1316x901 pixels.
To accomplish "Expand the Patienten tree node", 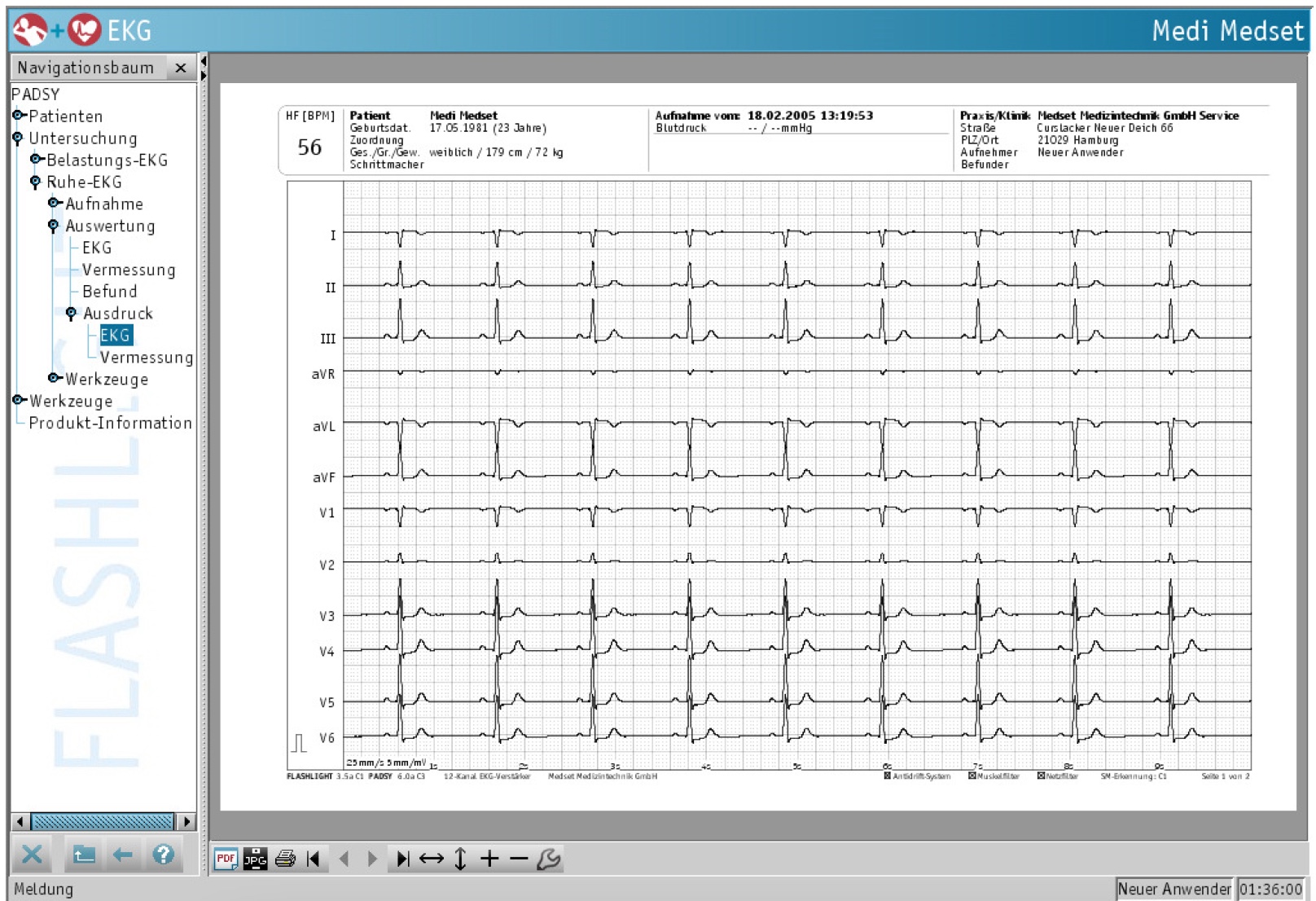I will coord(18,116).
